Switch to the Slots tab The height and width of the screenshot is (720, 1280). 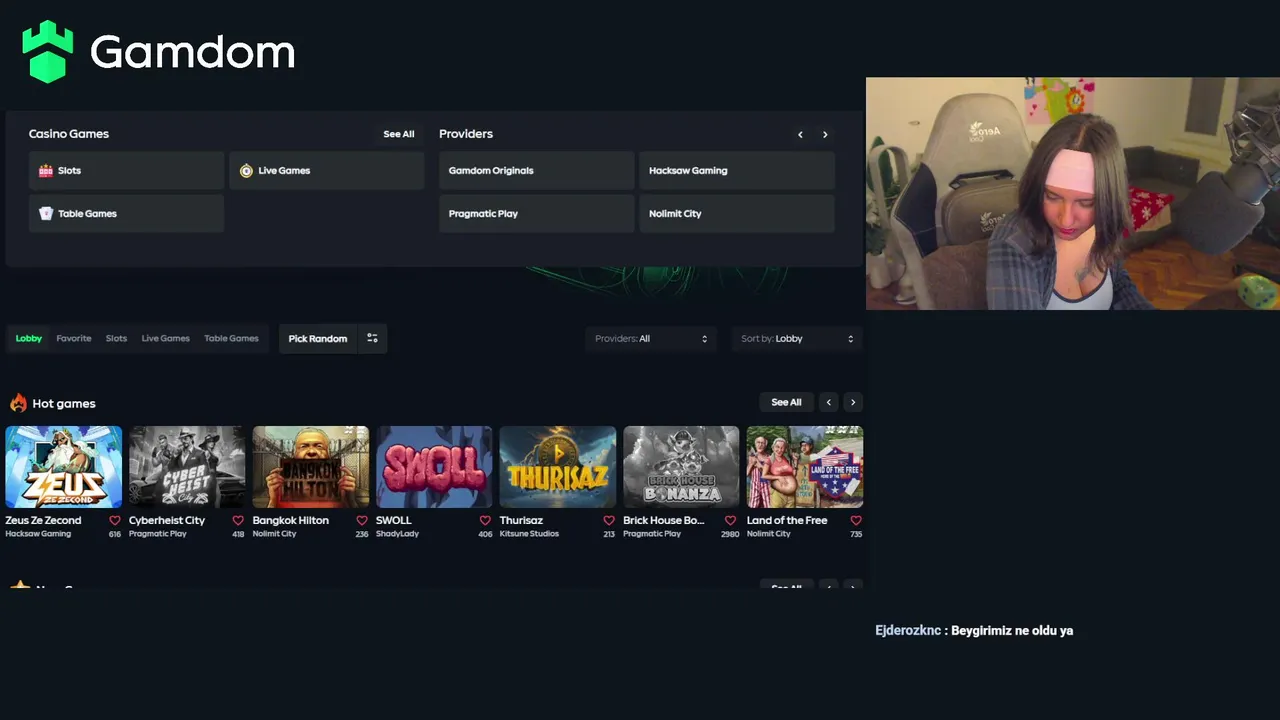click(117, 339)
